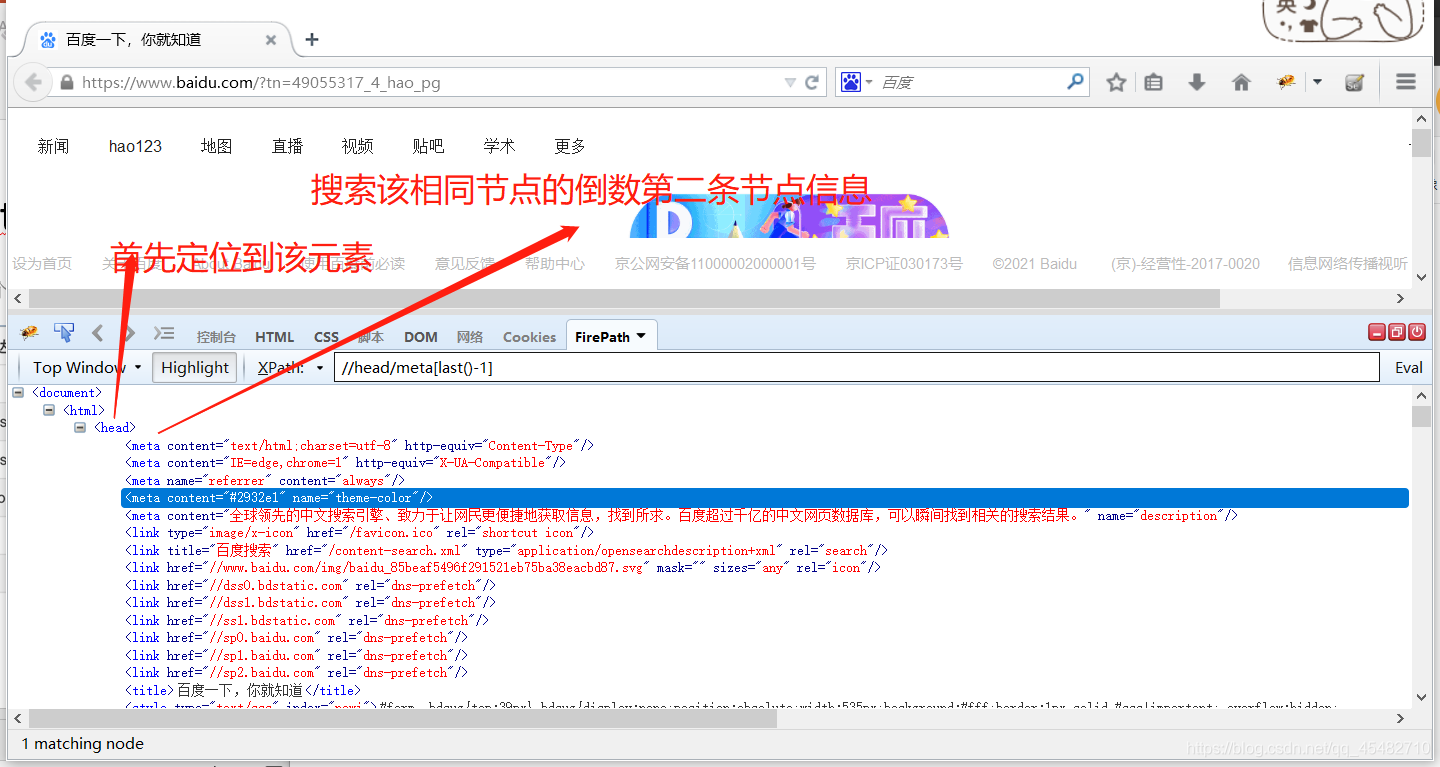Deactivate Firebug with the red power button
The image size is (1440, 767).
point(1417,333)
